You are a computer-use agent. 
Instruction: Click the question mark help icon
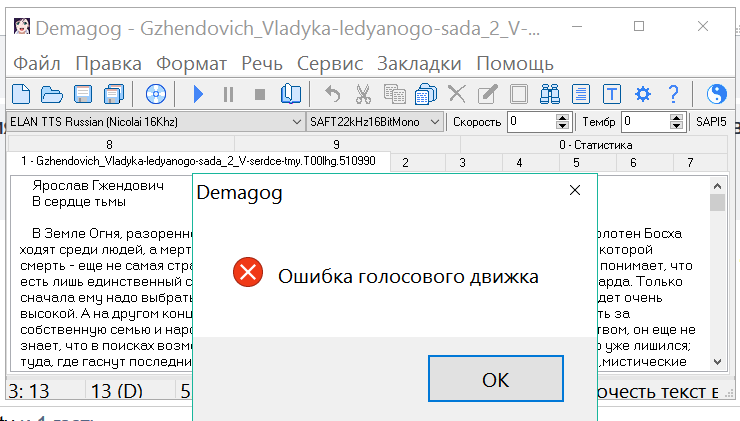coord(673,94)
